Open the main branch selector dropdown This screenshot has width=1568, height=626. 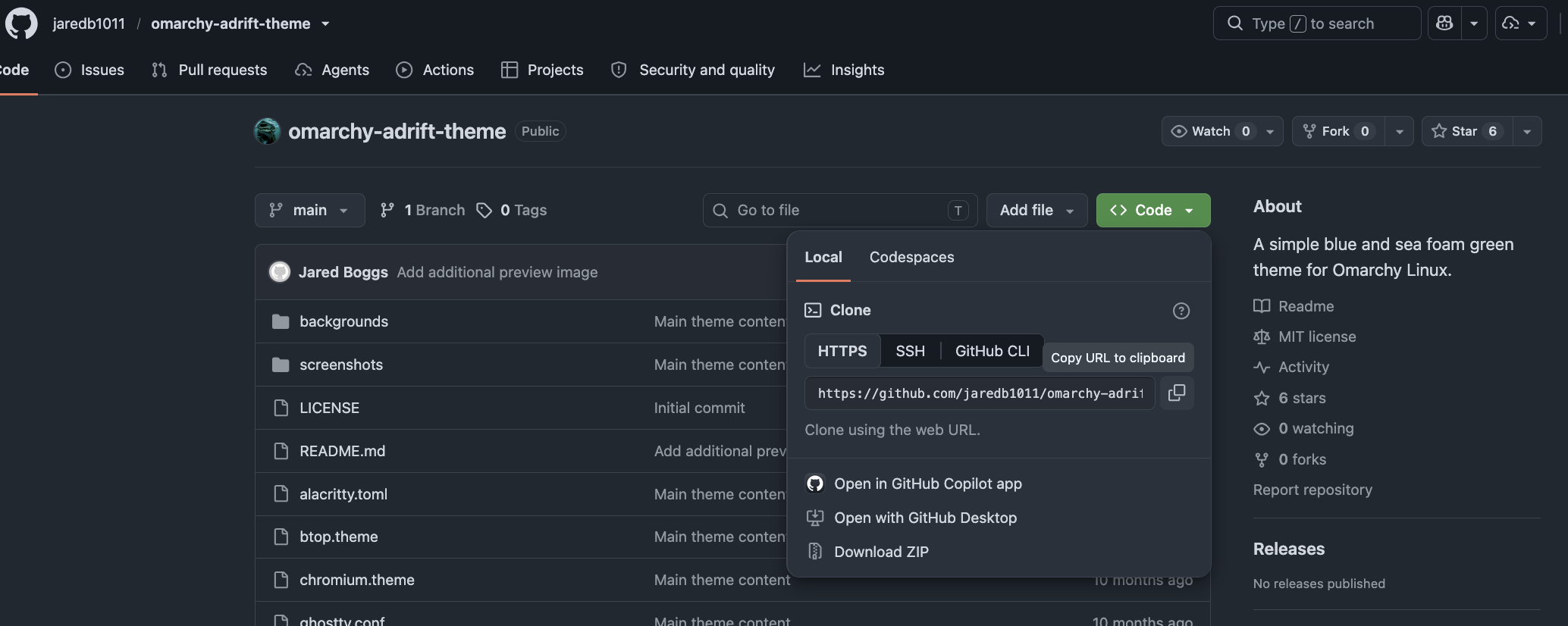309,210
